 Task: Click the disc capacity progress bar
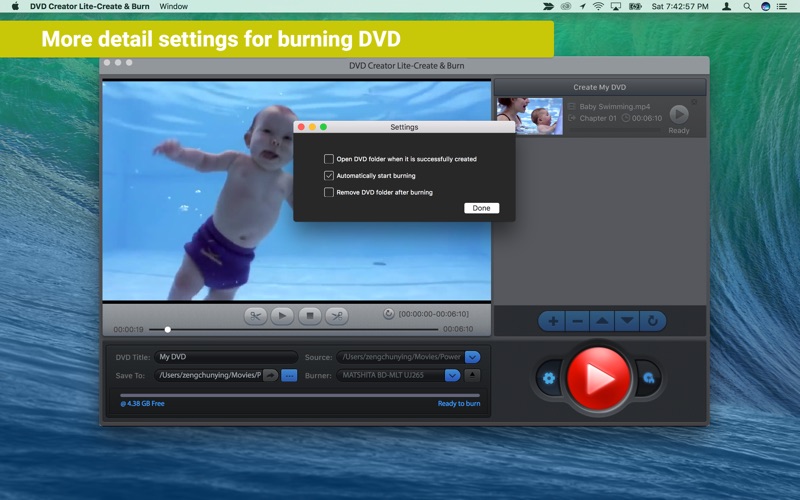tap(300, 395)
